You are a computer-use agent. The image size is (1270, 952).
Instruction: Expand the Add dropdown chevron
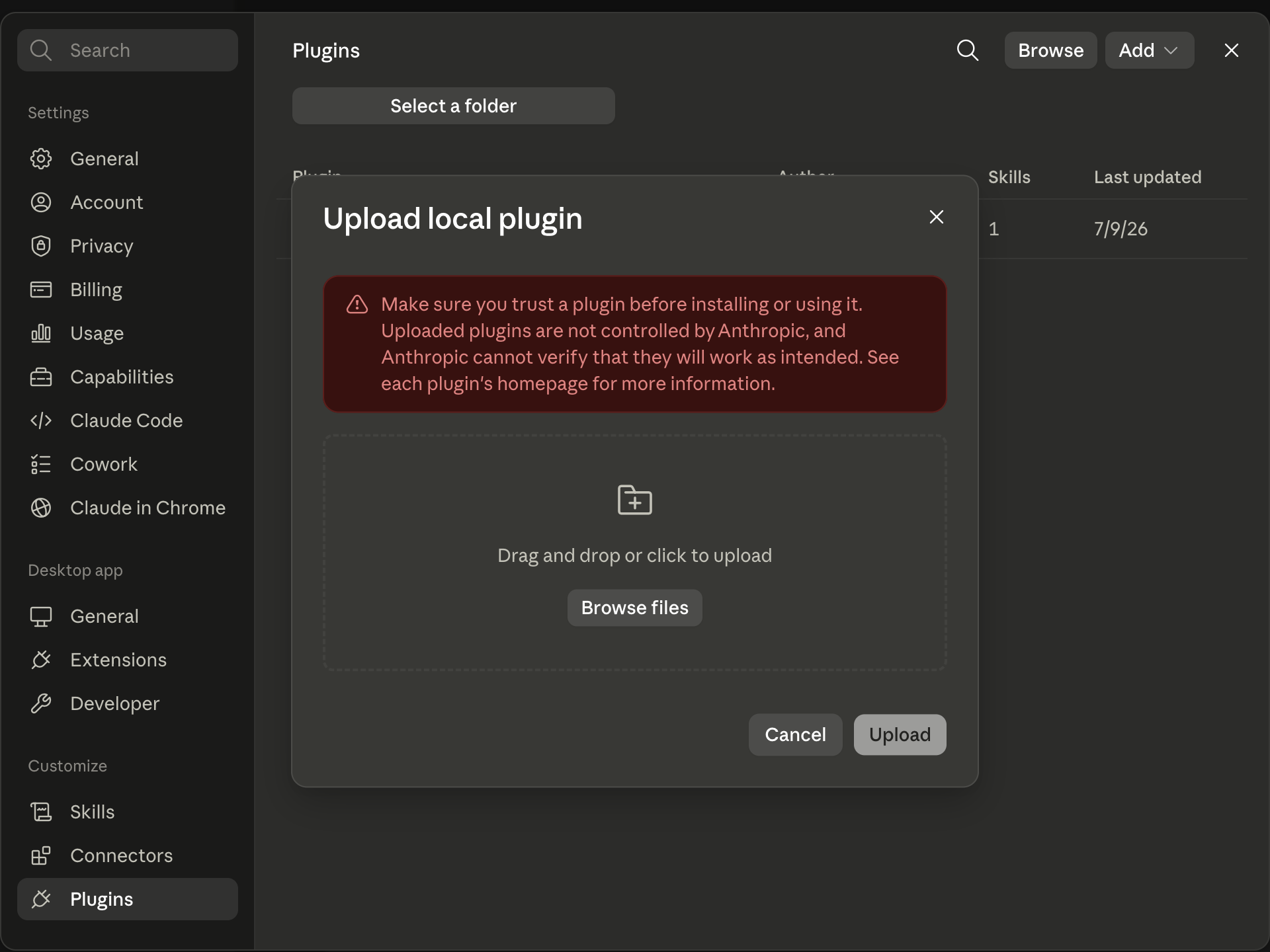pyautogui.click(x=1171, y=50)
